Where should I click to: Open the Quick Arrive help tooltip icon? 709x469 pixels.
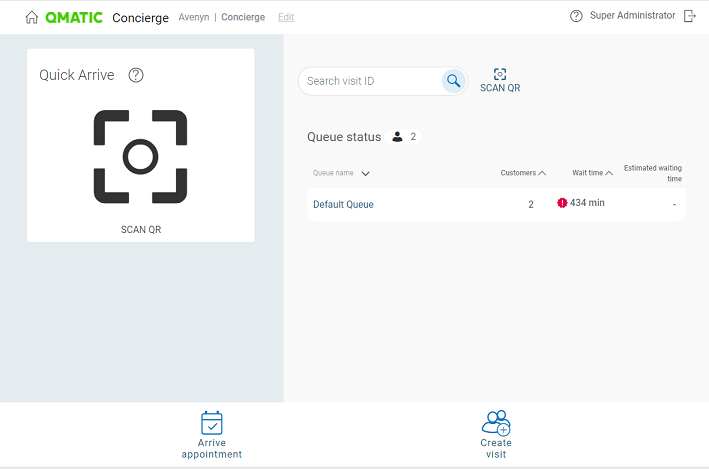(x=137, y=75)
